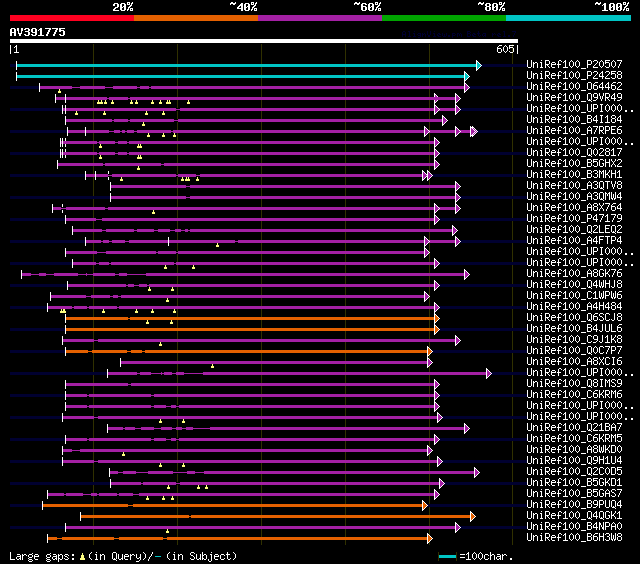Select the UniRef100_C6KRM5 label
The width and height of the screenshot is (640, 564).
pyautogui.click(x=574, y=439)
